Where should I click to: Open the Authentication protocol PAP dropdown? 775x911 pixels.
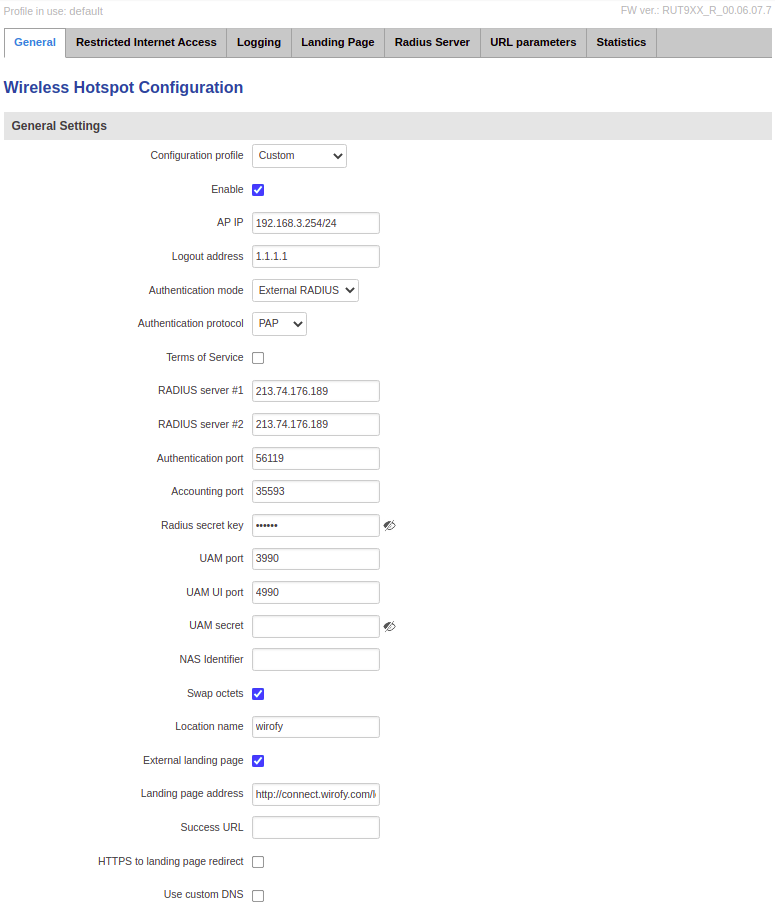(x=279, y=324)
